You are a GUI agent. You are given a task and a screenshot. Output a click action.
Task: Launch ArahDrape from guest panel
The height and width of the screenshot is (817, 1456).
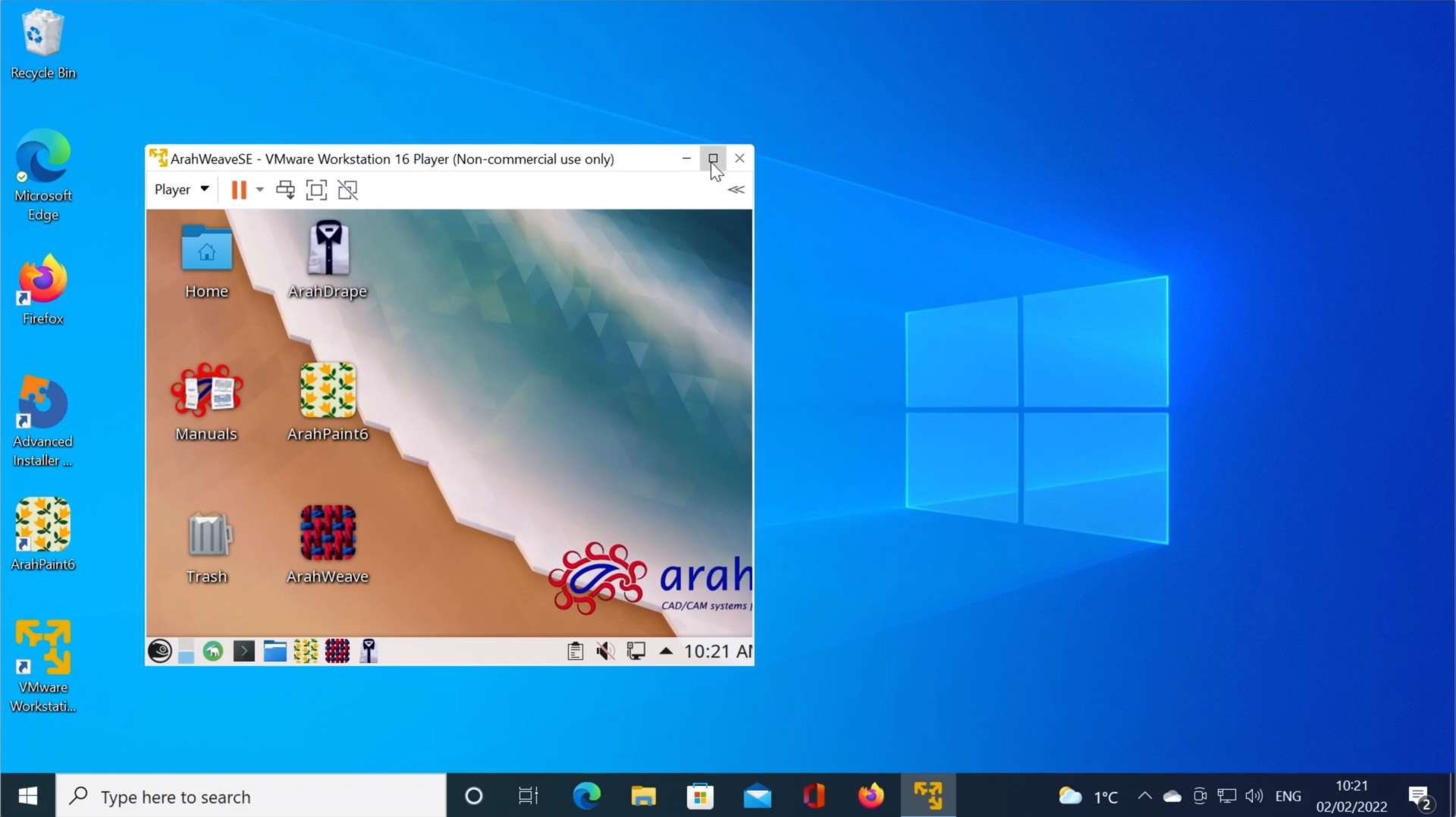click(x=369, y=651)
